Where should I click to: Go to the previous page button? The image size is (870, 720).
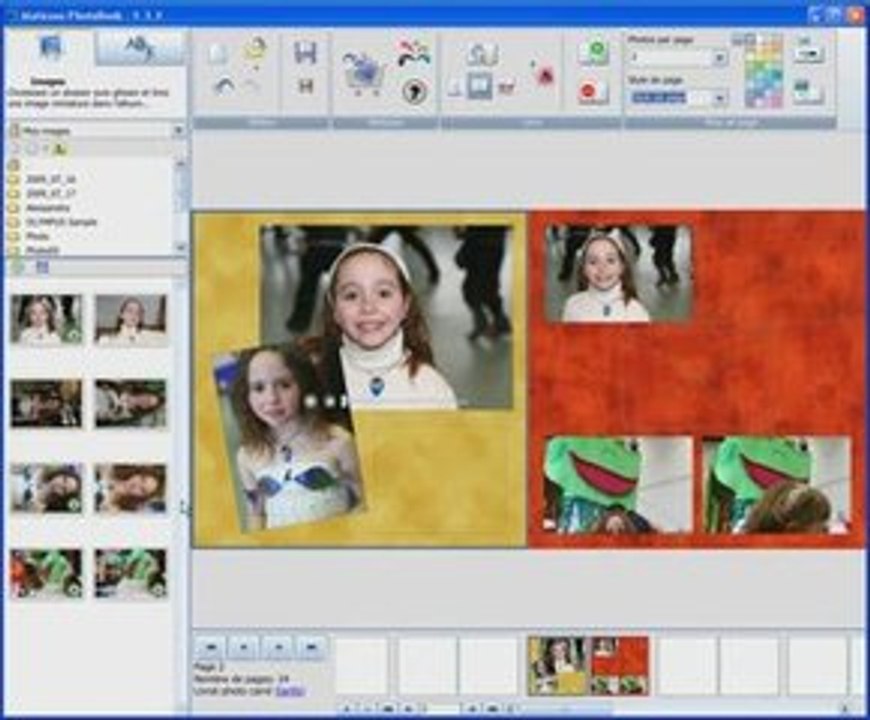[x=244, y=647]
